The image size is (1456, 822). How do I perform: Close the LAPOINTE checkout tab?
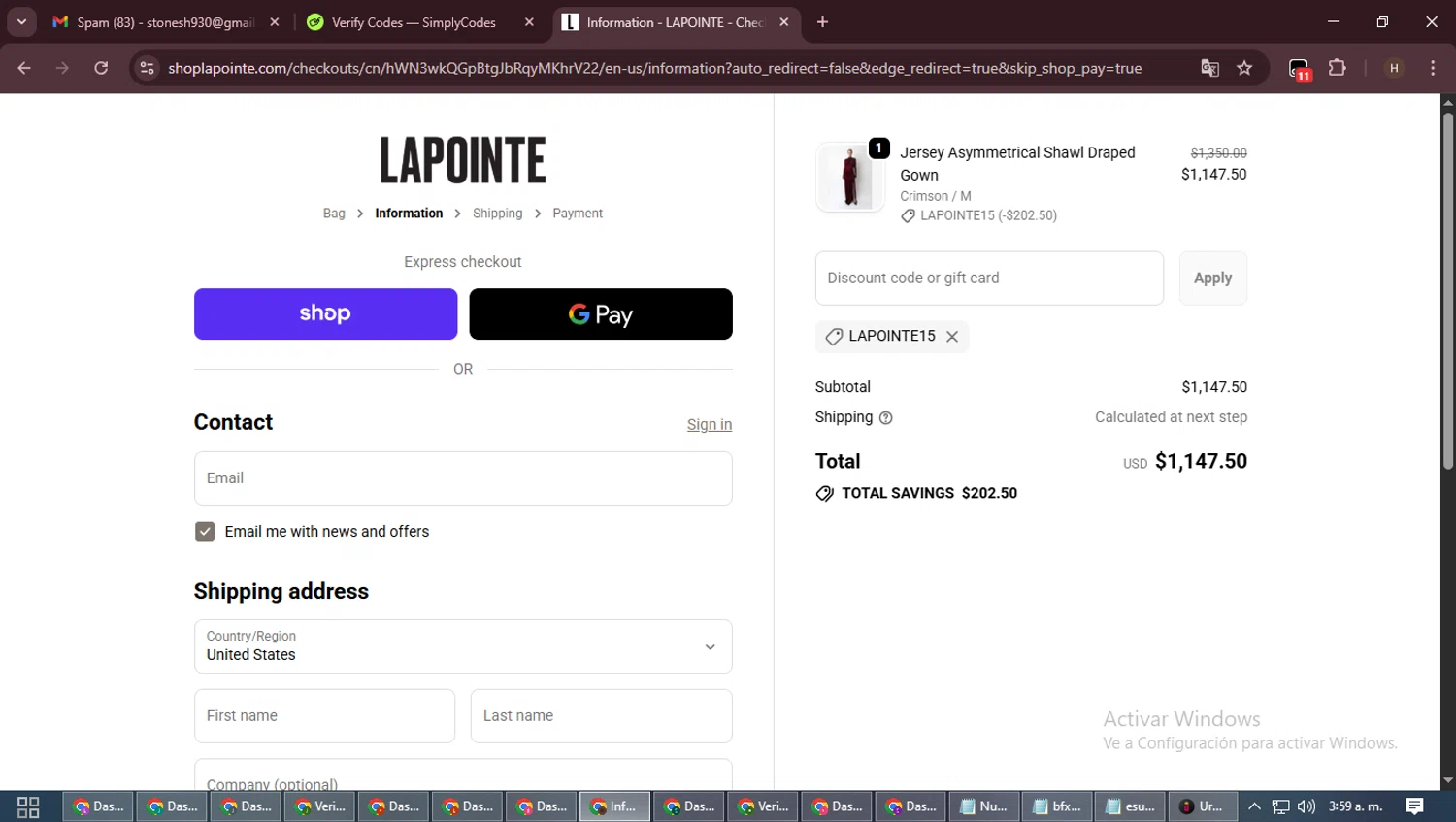(784, 22)
